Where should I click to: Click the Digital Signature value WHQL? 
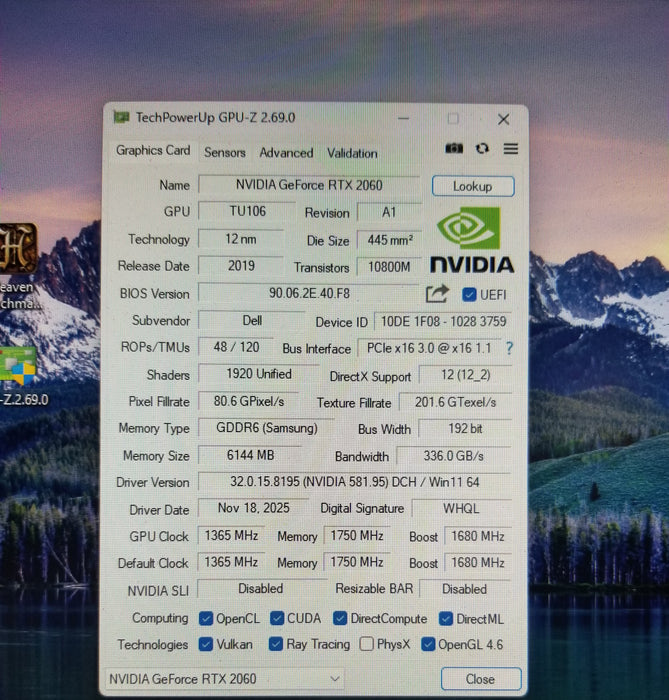[x=461, y=509]
